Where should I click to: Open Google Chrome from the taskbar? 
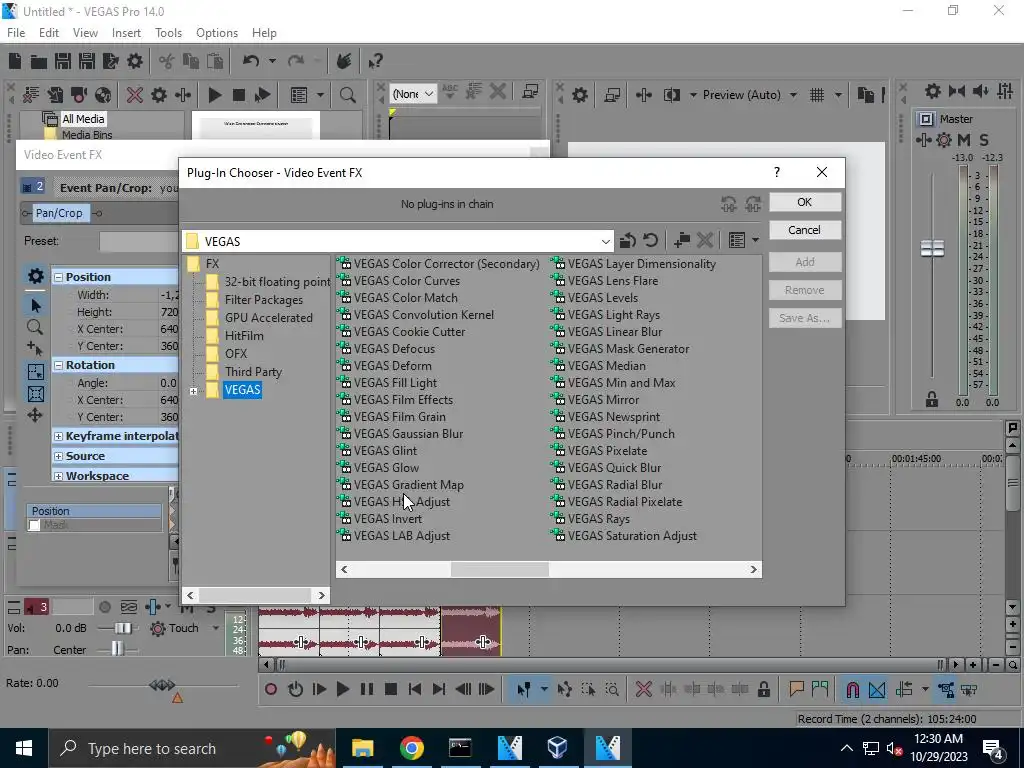coord(411,748)
